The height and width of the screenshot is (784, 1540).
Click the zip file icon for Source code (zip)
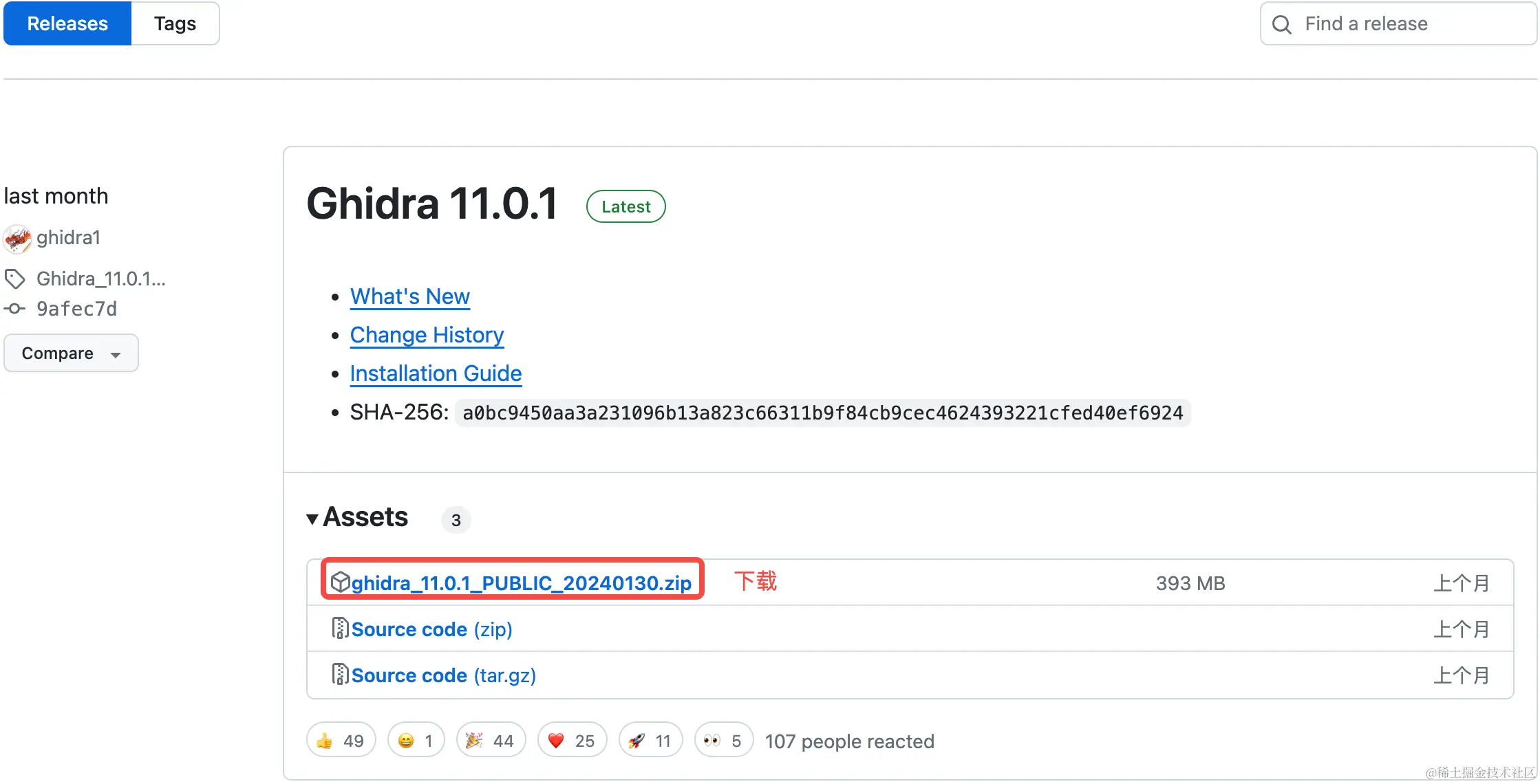coord(340,628)
